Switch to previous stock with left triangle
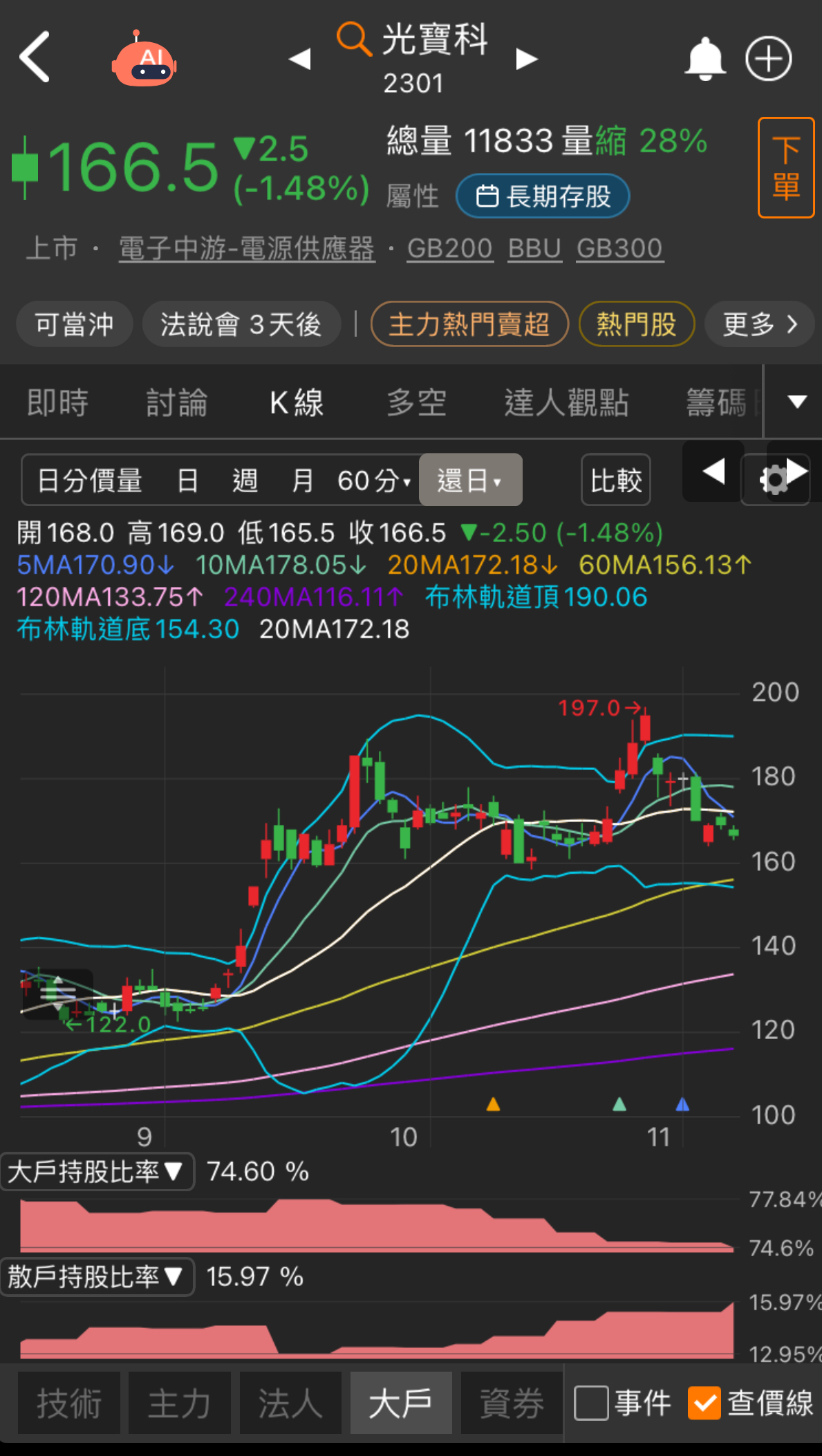 299,59
